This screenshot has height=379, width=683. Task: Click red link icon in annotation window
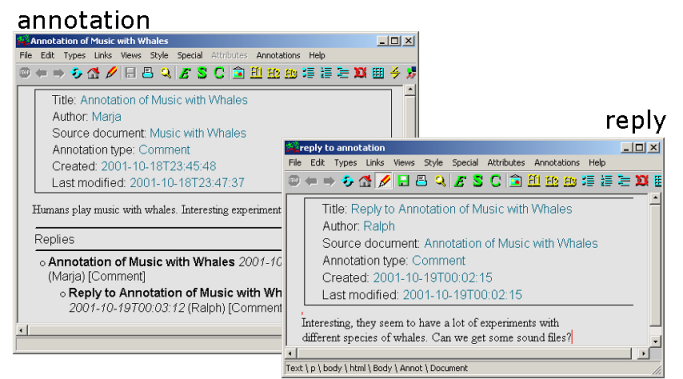tap(360, 73)
